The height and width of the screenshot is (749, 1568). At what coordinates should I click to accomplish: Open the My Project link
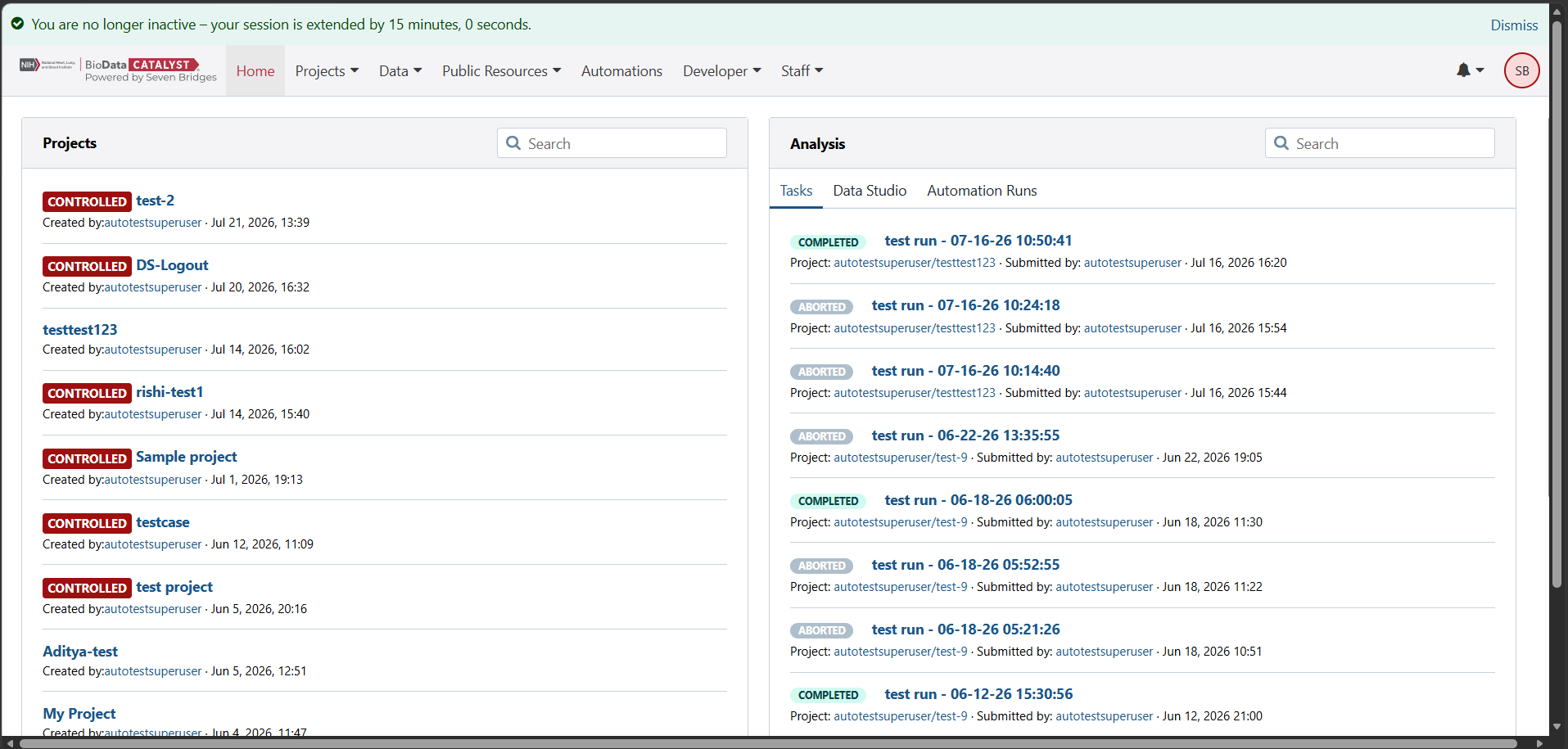tap(79, 714)
